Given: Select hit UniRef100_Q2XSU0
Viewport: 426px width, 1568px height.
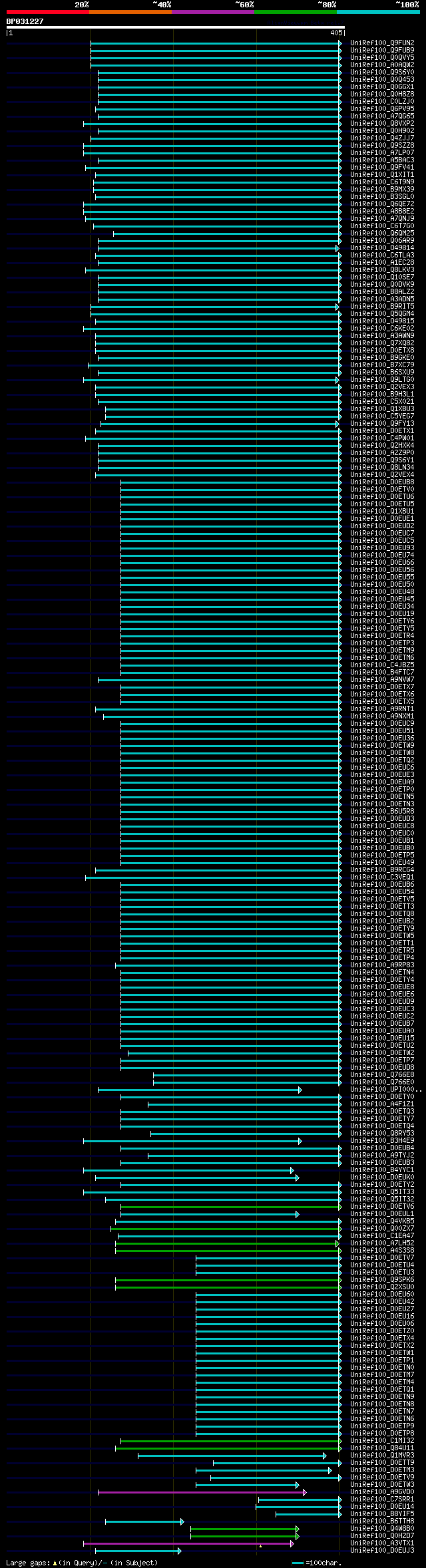Looking at the screenshot, I should [x=382, y=1287].
